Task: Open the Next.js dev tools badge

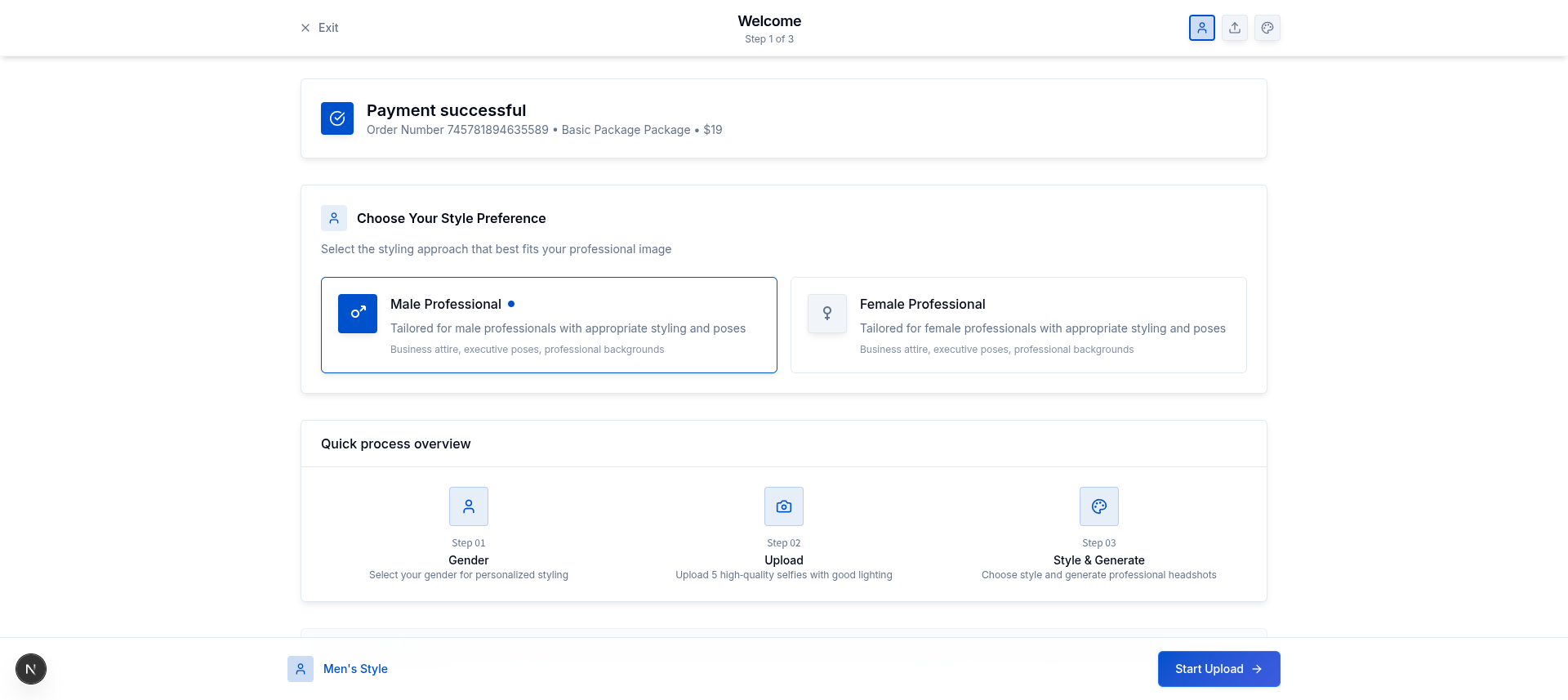Action: [x=31, y=669]
